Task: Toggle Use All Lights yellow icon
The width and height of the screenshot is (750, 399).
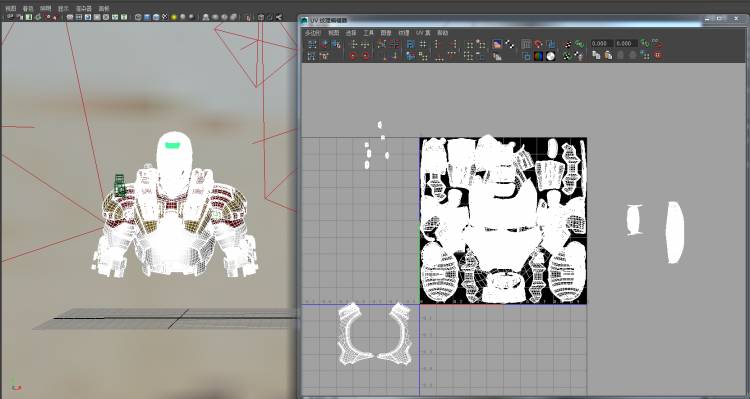Action: click(174, 17)
